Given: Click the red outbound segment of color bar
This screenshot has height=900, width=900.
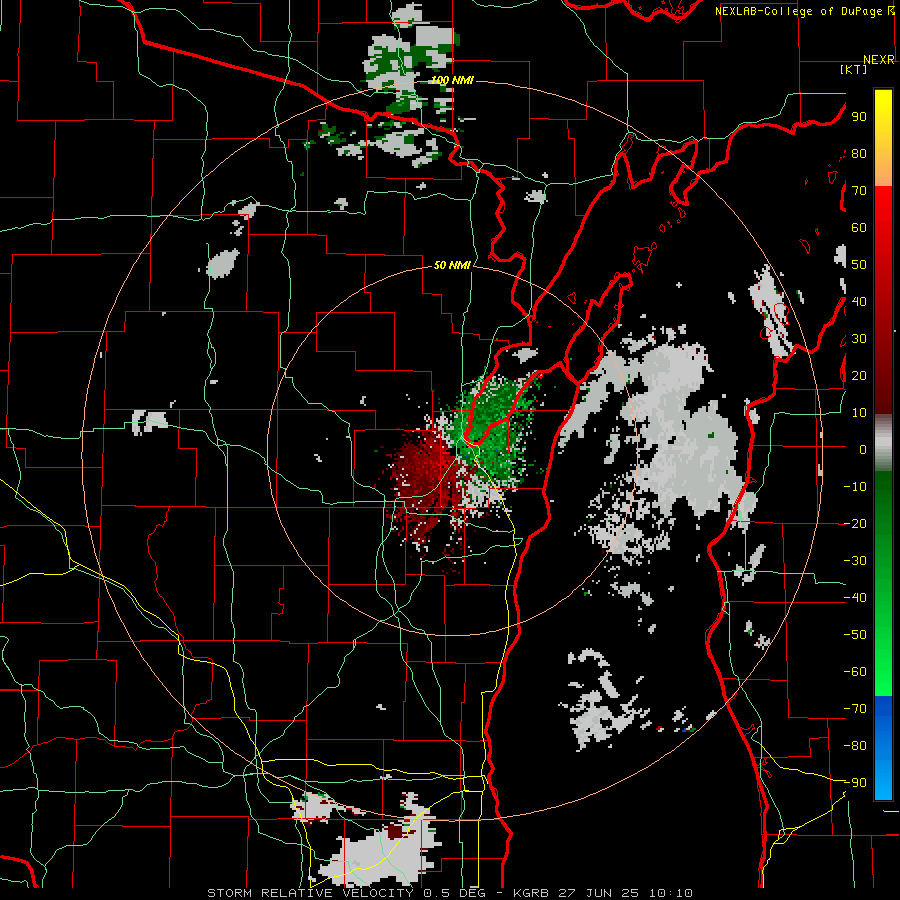Looking at the screenshot, I should [883, 300].
